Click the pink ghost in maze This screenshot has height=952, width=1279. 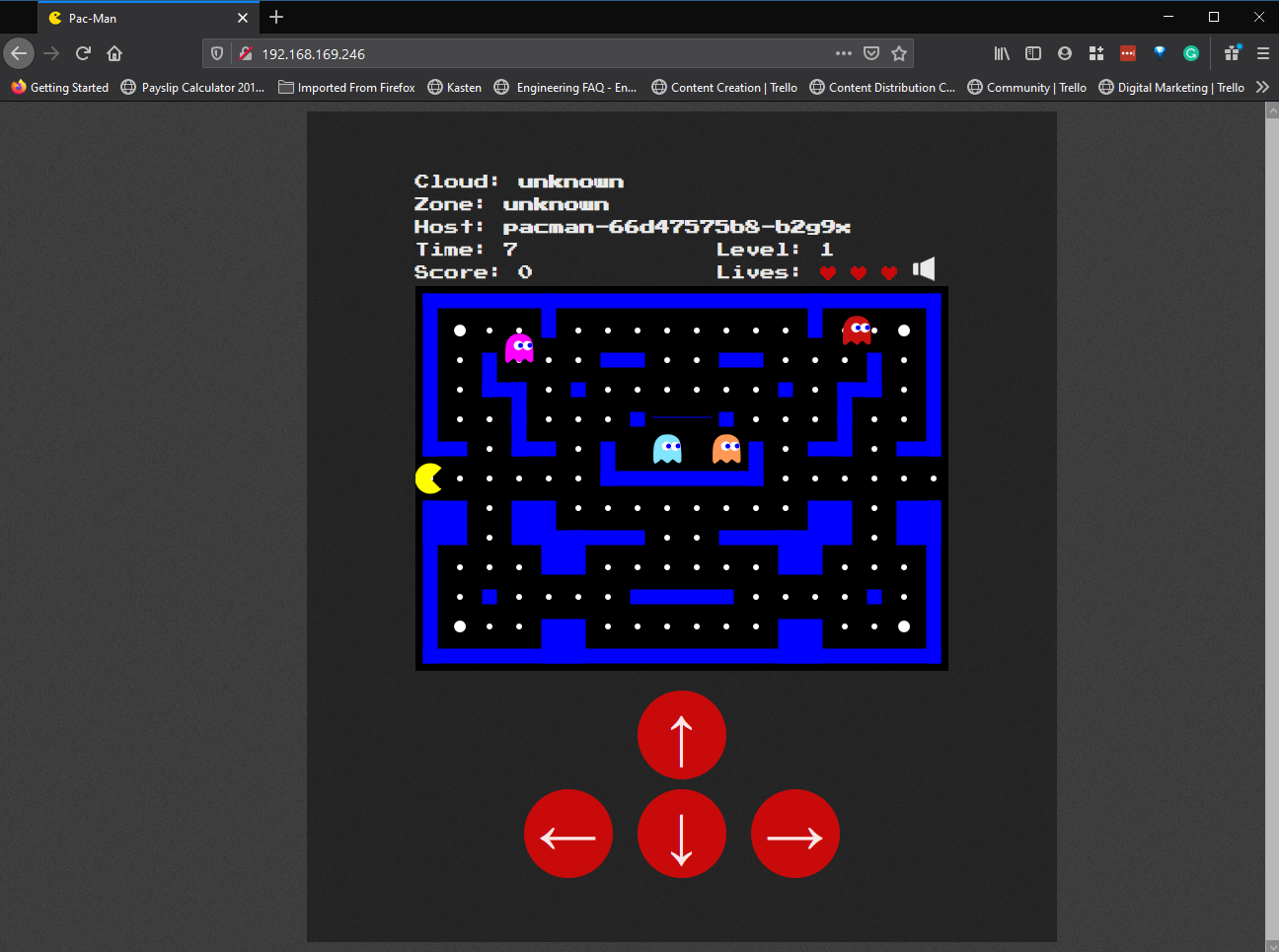(x=519, y=348)
